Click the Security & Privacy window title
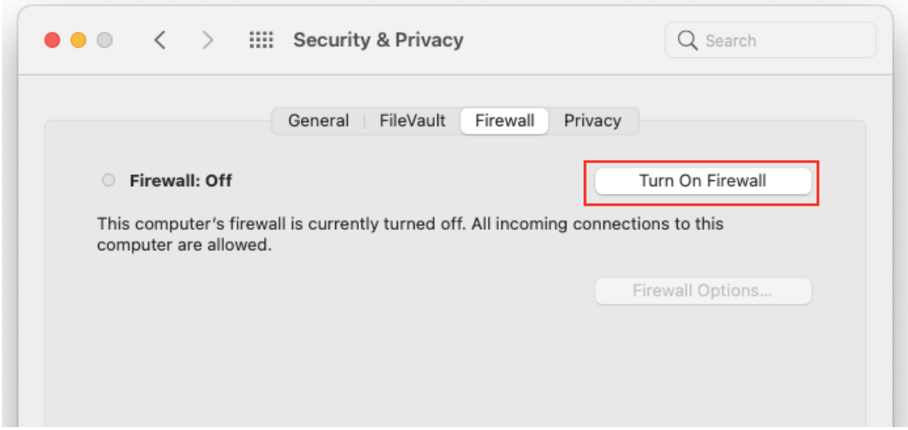Image resolution: width=908 pixels, height=430 pixels. [x=378, y=40]
